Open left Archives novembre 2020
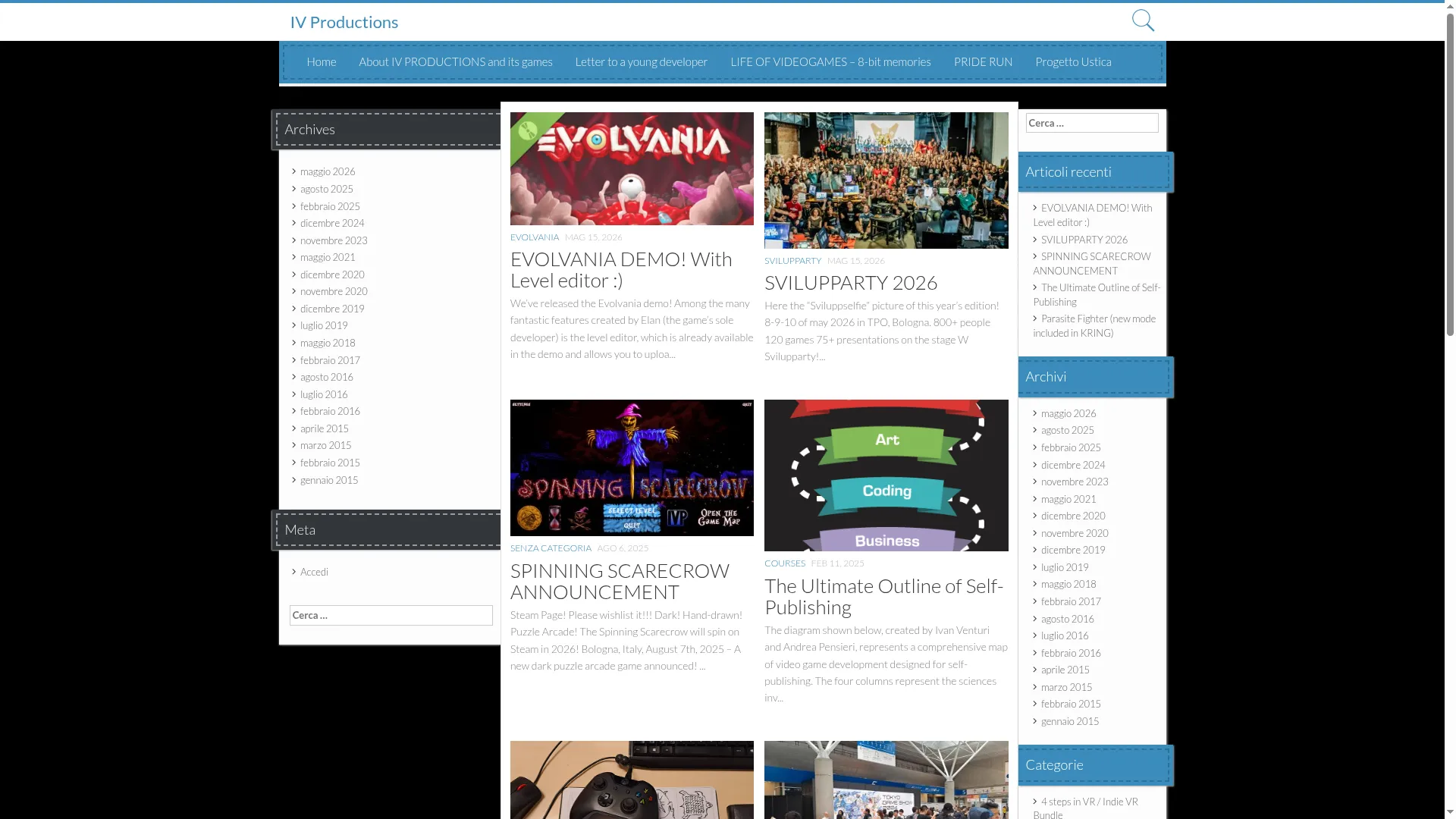1456x819 pixels. click(334, 291)
